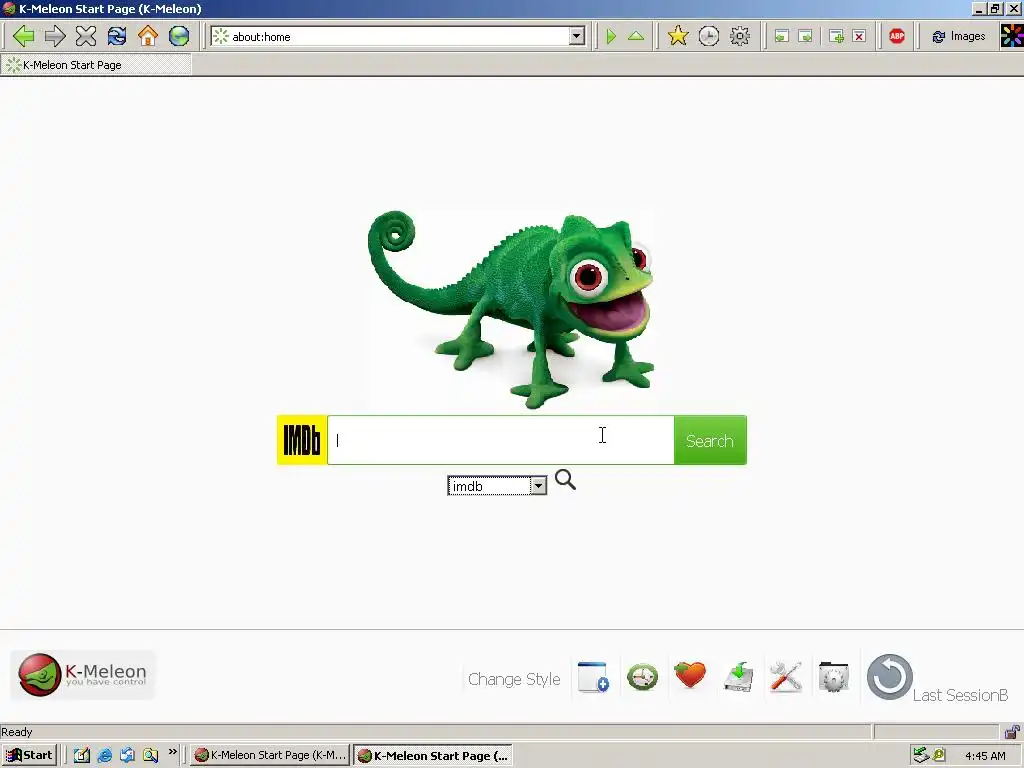
Task: Open the folder with gear icon
Action: 834,677
